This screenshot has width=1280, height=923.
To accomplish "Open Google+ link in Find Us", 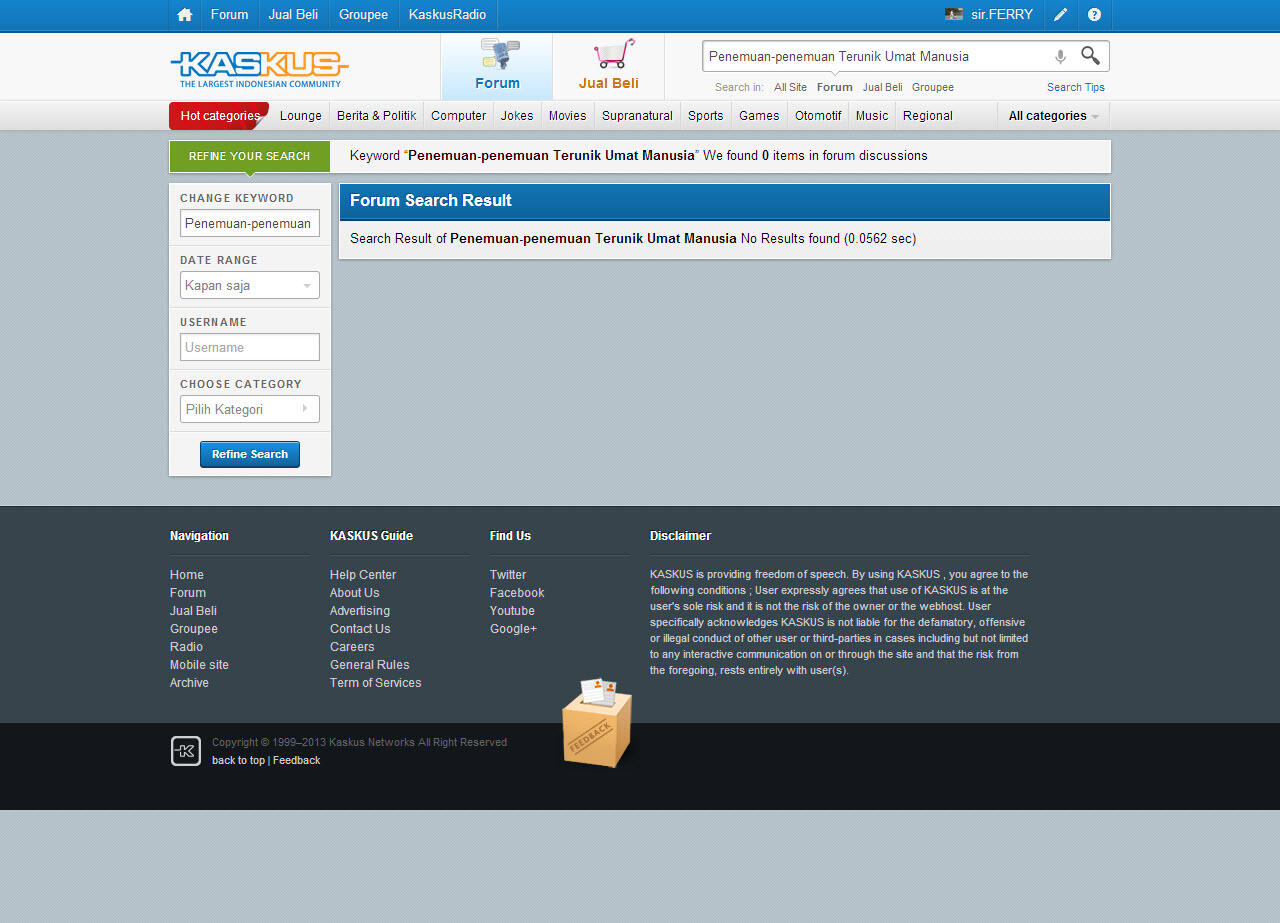I will tap(513, 629).
